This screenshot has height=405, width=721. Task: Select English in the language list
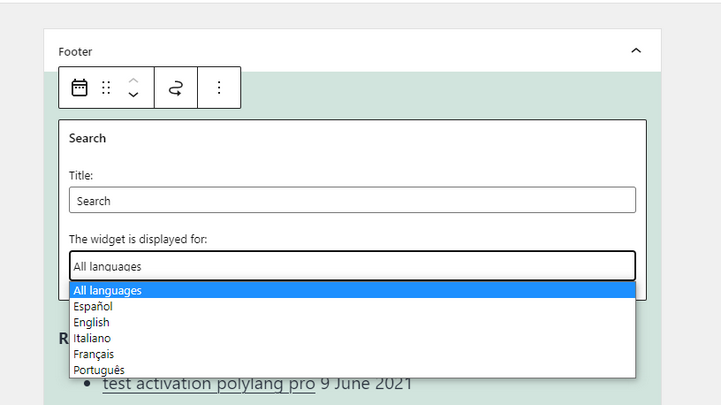coord(92,323)
